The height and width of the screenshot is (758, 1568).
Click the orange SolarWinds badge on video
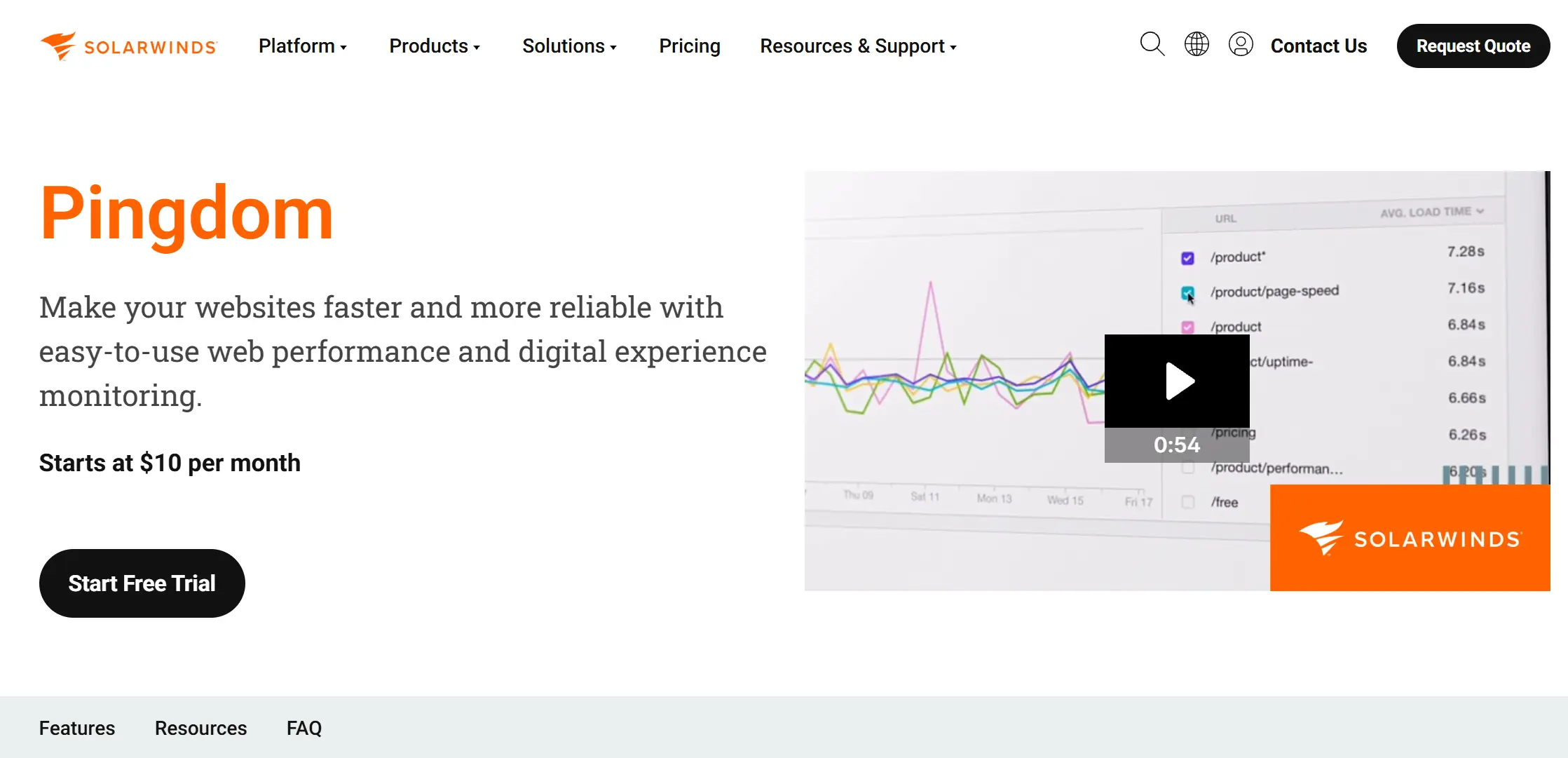click(x=1410, y=538)
